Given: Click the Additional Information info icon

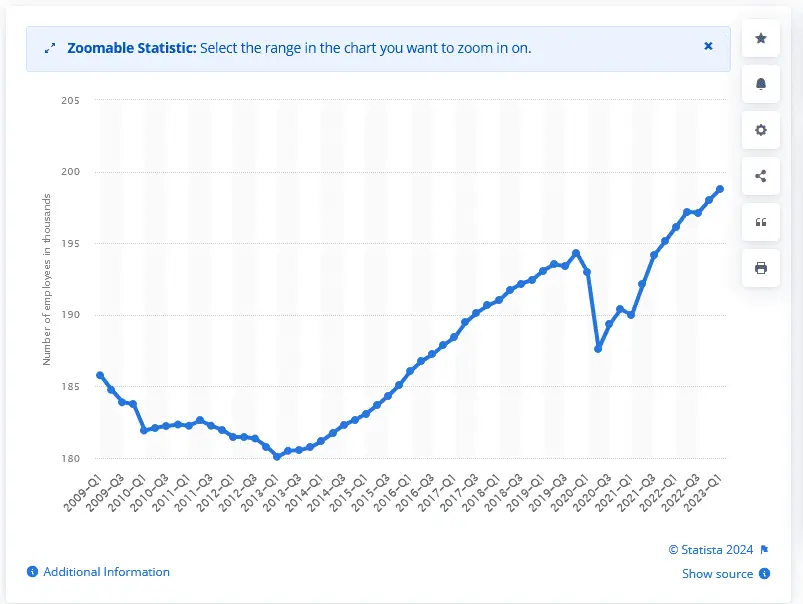Looking at the screenshot, I should (x=32, y=572).
